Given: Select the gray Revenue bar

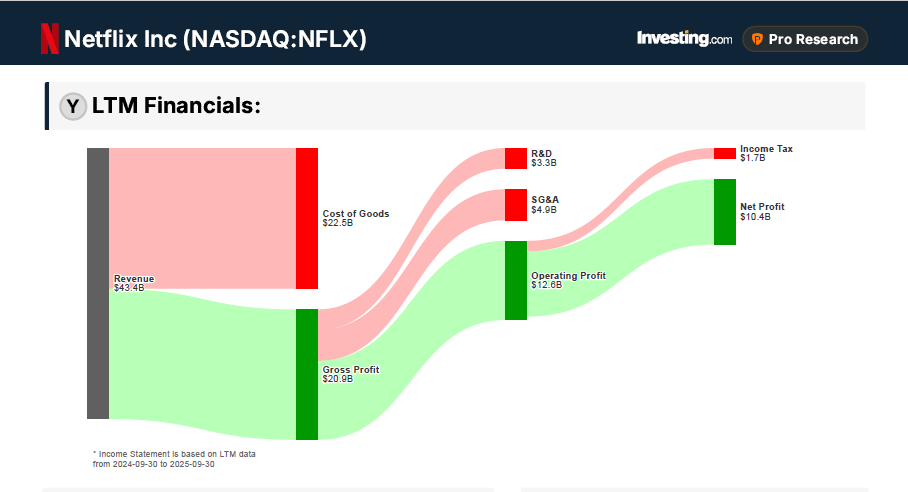Looking at the screenshot, I should coord(98,283).
